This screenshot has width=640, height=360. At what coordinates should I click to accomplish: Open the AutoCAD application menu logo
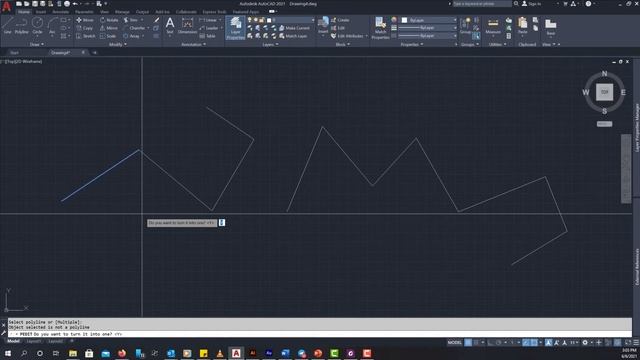[6, 6]
